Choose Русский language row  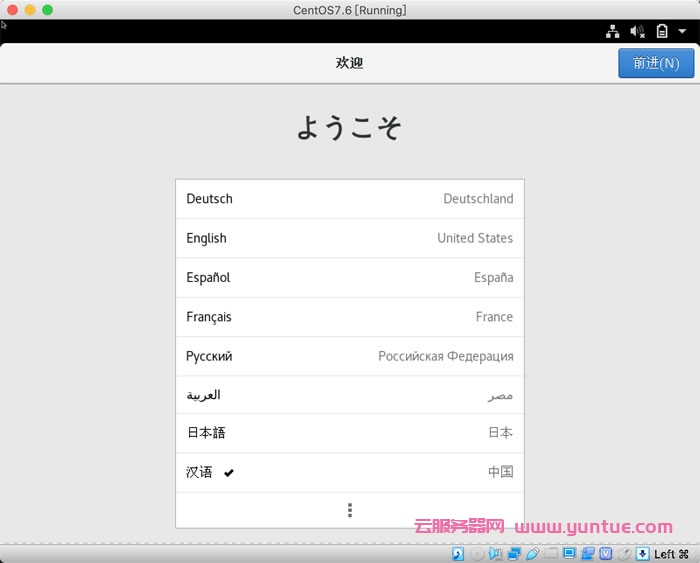(x=349, y=356)
